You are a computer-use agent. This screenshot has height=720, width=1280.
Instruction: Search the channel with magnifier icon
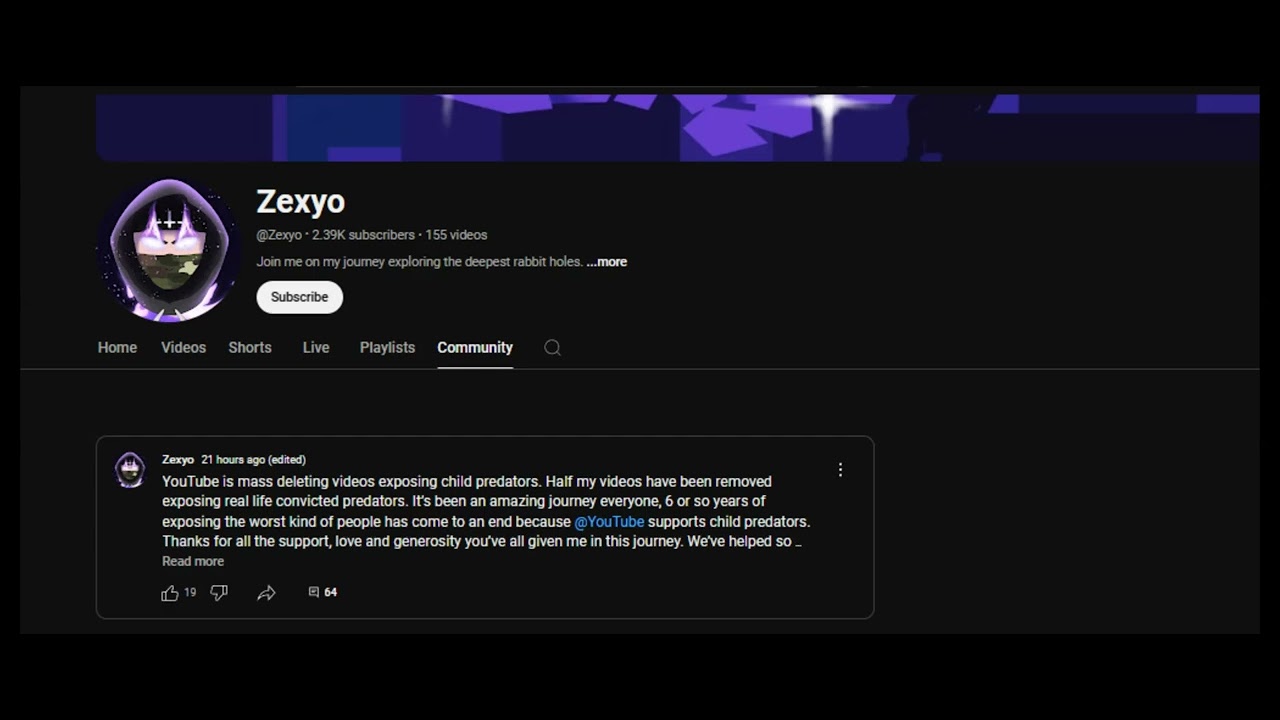(552, 348)
